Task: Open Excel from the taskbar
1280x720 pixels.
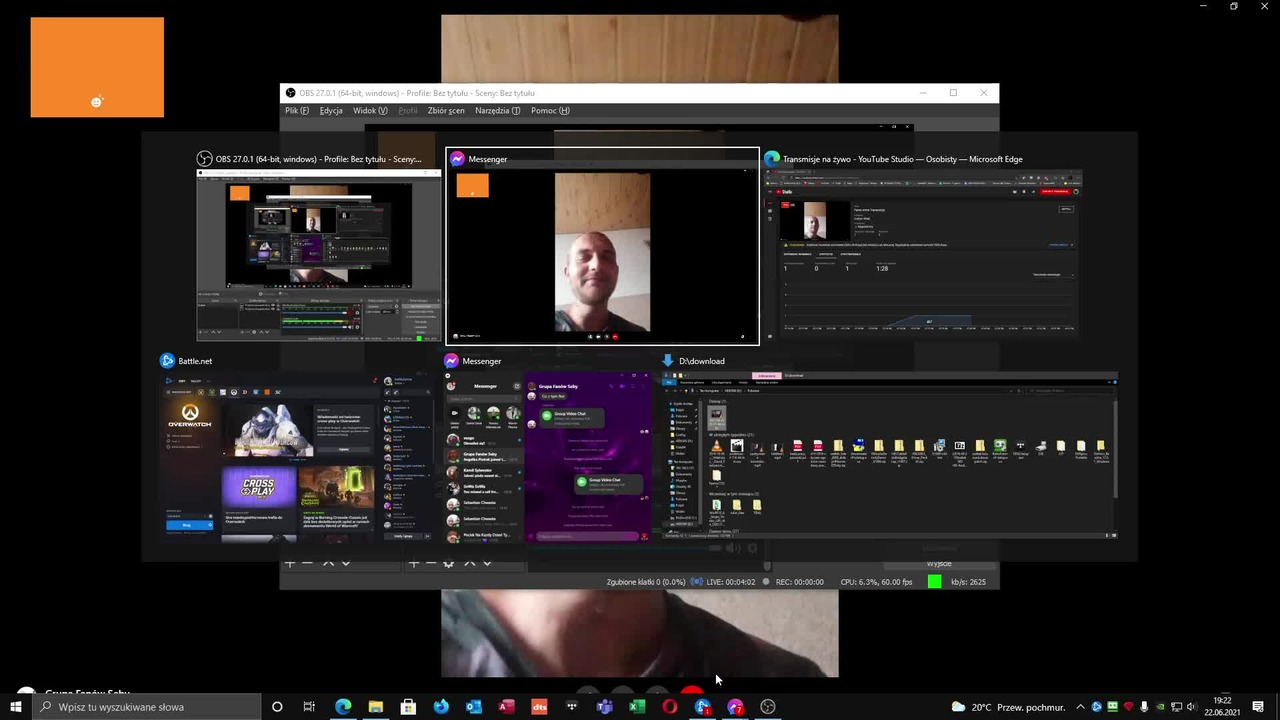Action: coord(637,707)
